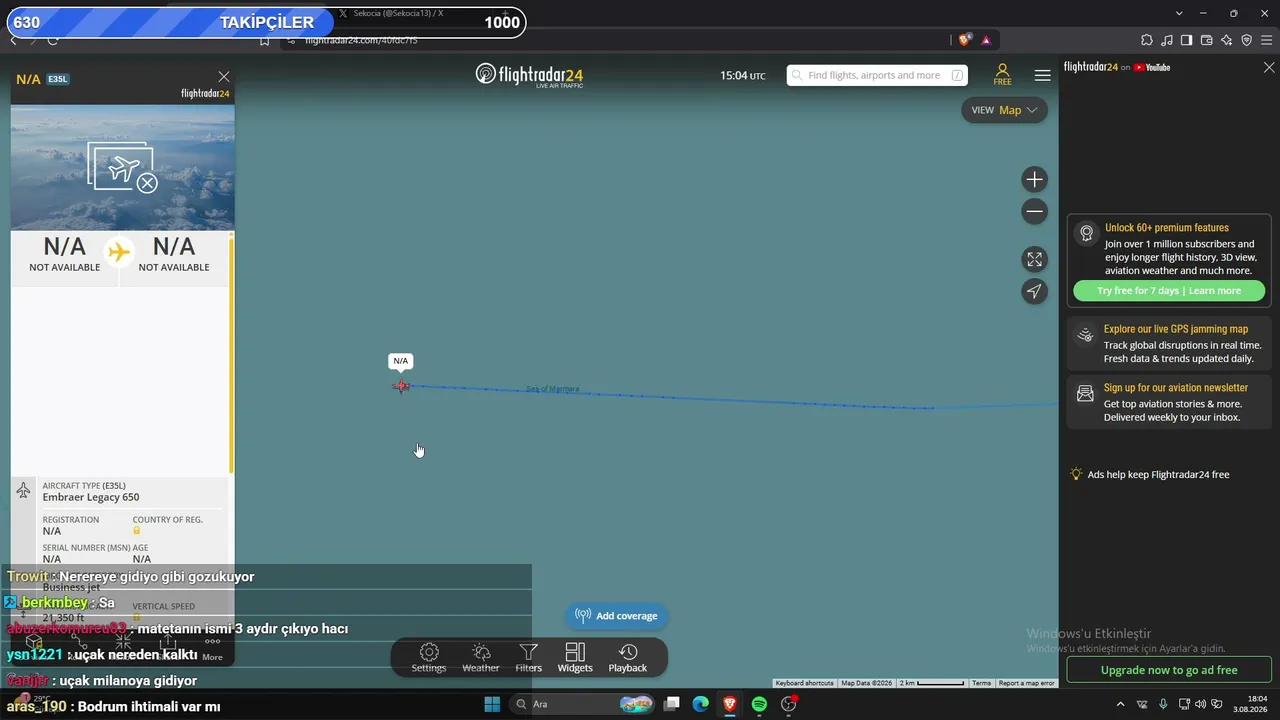Open the More options in aircraft panel
Screen dimensions: 1280x720
click(x=212, y=647)
